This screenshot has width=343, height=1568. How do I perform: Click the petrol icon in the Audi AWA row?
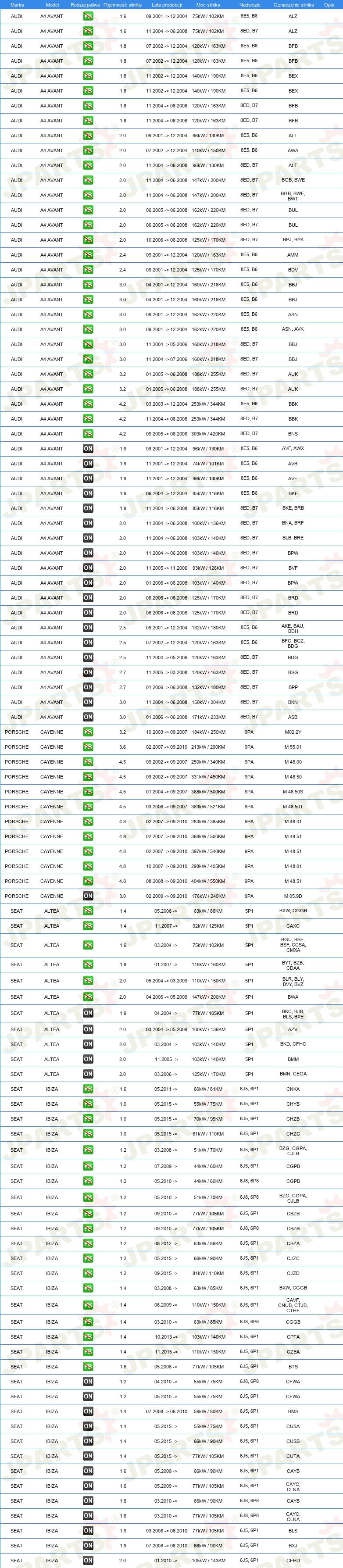(x=88, y=150)
